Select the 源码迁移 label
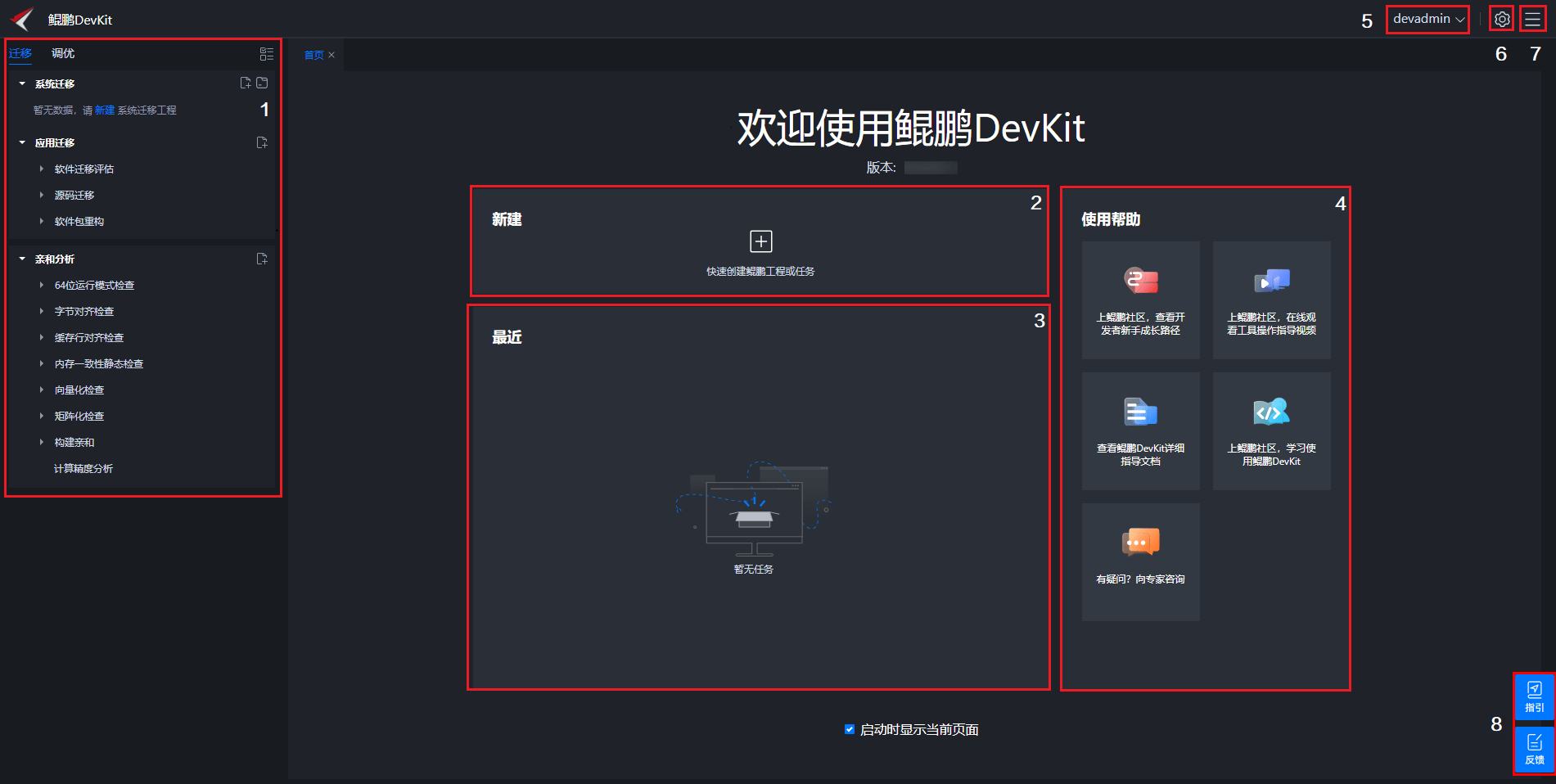The height and width of the screenshot is (784, 1556). (74, 195)
